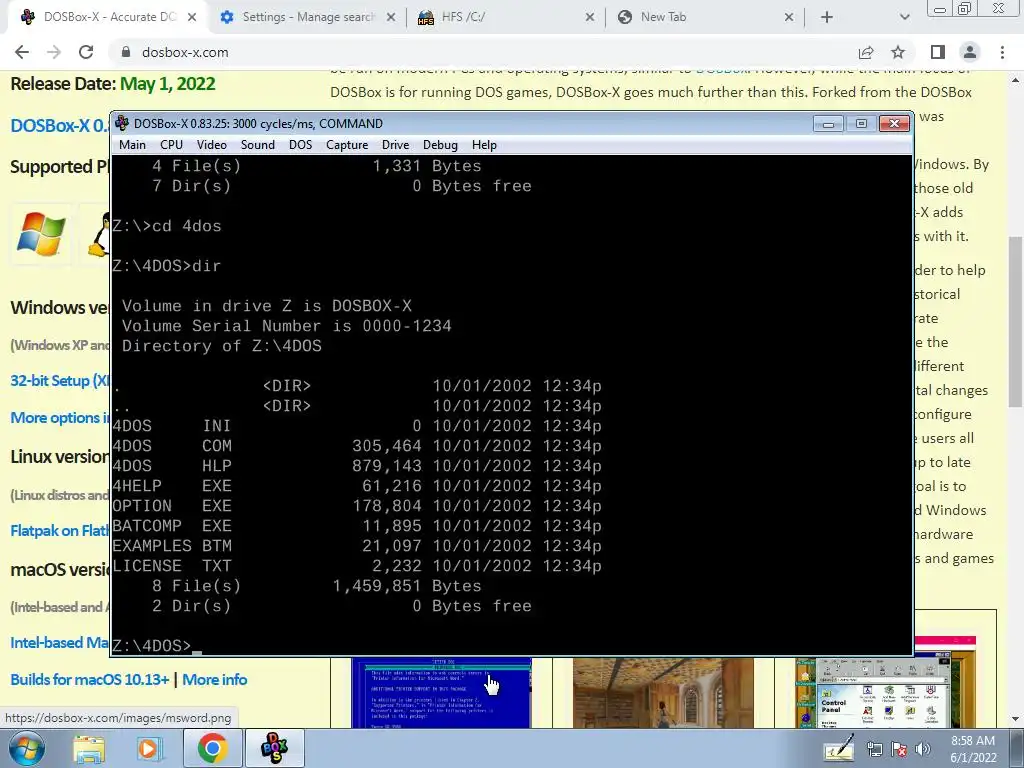This screenshot has width=1024, height=768.
Task: Click the scrollbar up arrow
Action: [1016, 79]
